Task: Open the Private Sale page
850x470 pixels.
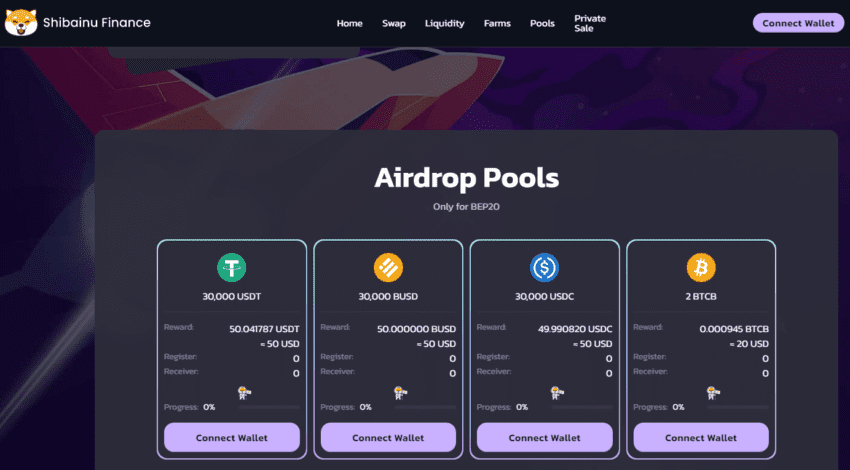Action: tap(590, 23)
